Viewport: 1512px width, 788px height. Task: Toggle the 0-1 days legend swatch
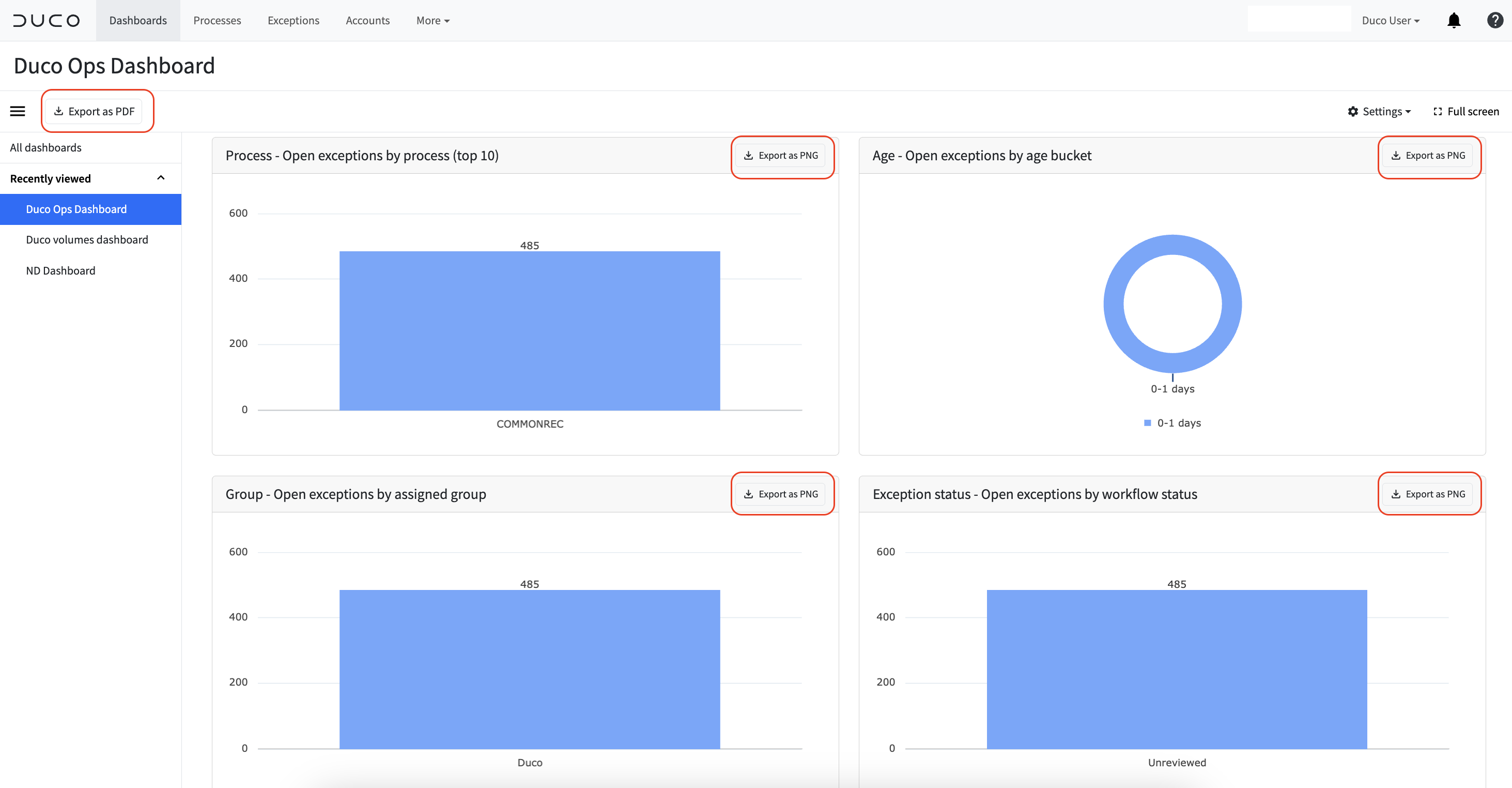coord(1147,423)
